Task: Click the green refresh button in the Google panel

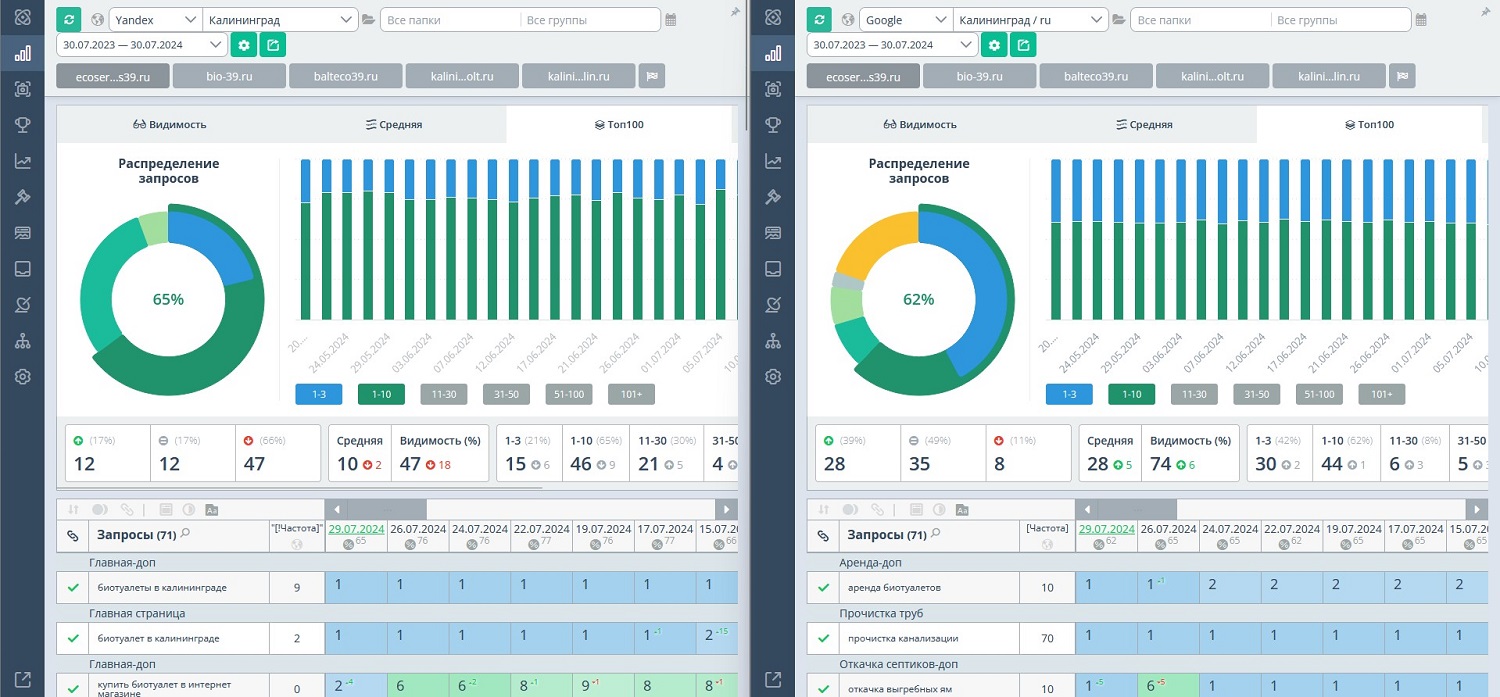Action: pyautogui.click(x=819, y=19)
